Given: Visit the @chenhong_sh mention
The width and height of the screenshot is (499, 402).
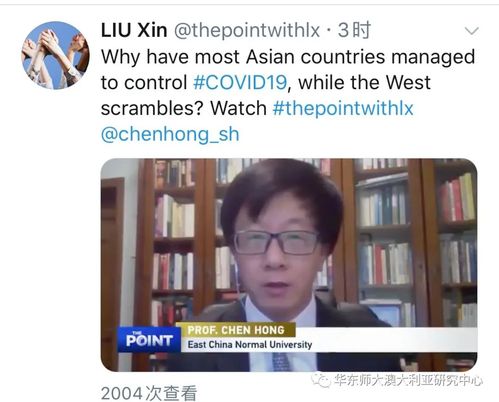Looking at the screenshot, I should pyautogui.click(x=170, y=134).
